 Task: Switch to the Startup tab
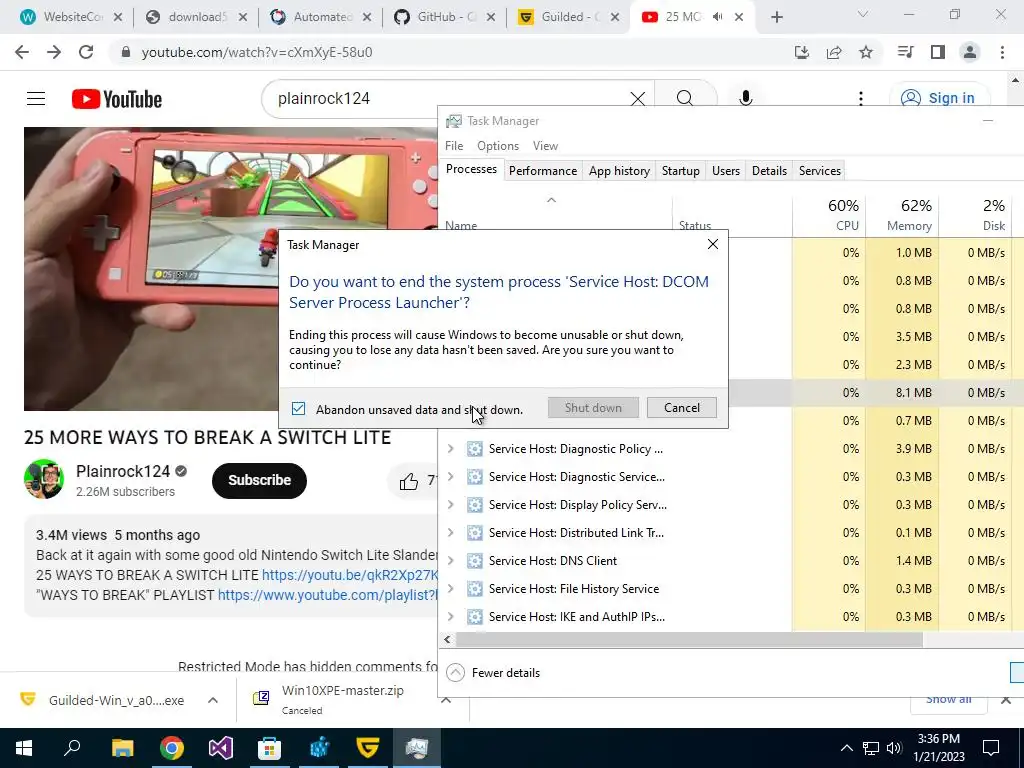tap(680, 170)
